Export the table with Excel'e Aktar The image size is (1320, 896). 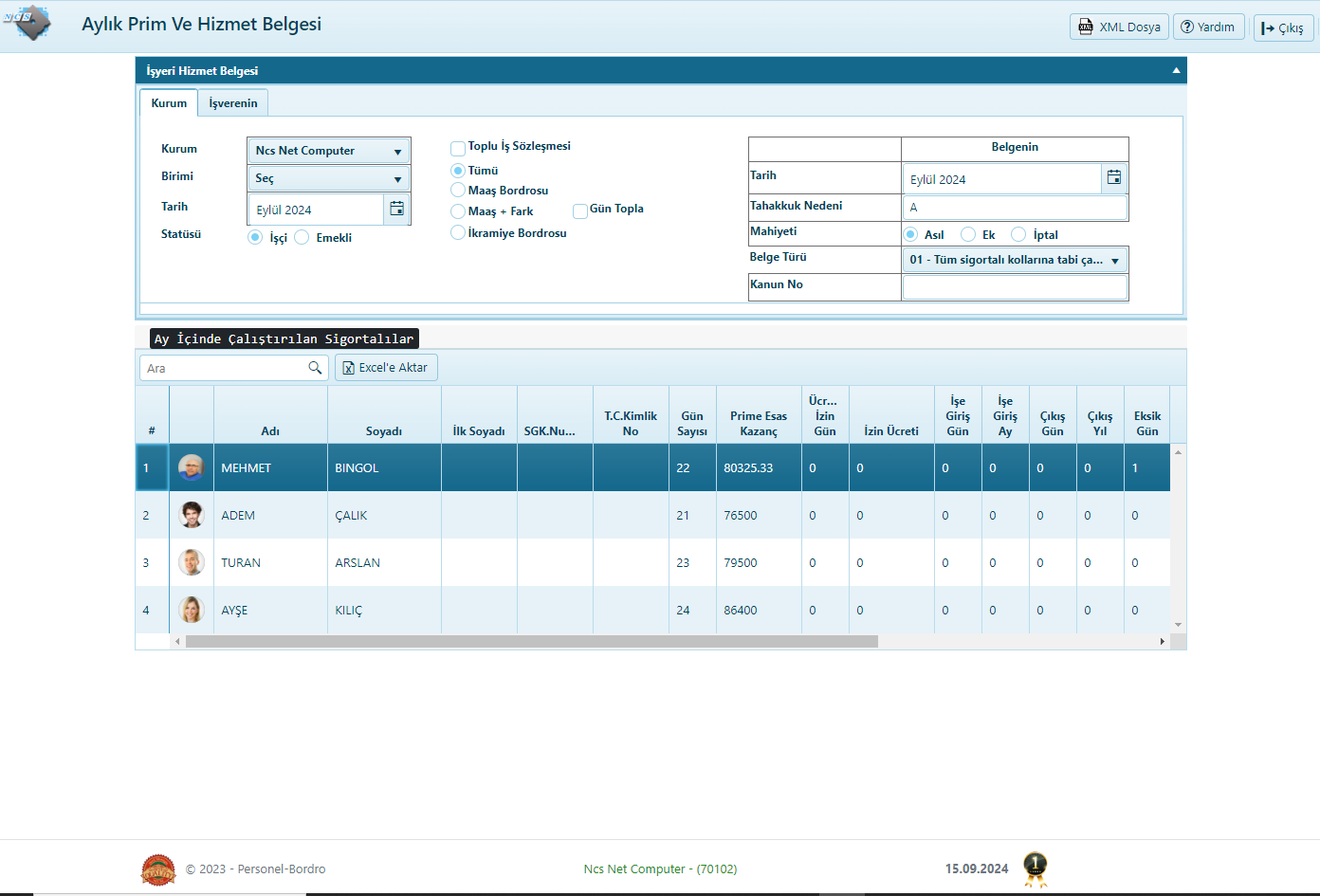click(x=386, y=368)
